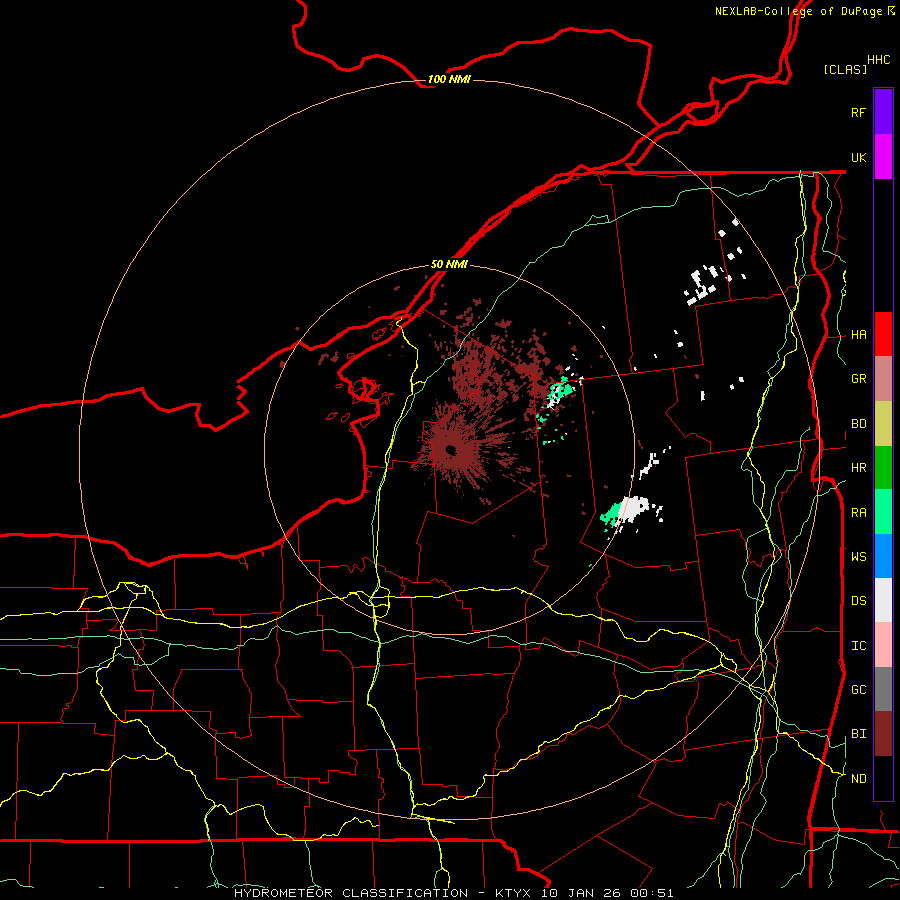Click the black ND legend color swatch
The height and width of the screenshot is (900, 900).
pos(883,778)
